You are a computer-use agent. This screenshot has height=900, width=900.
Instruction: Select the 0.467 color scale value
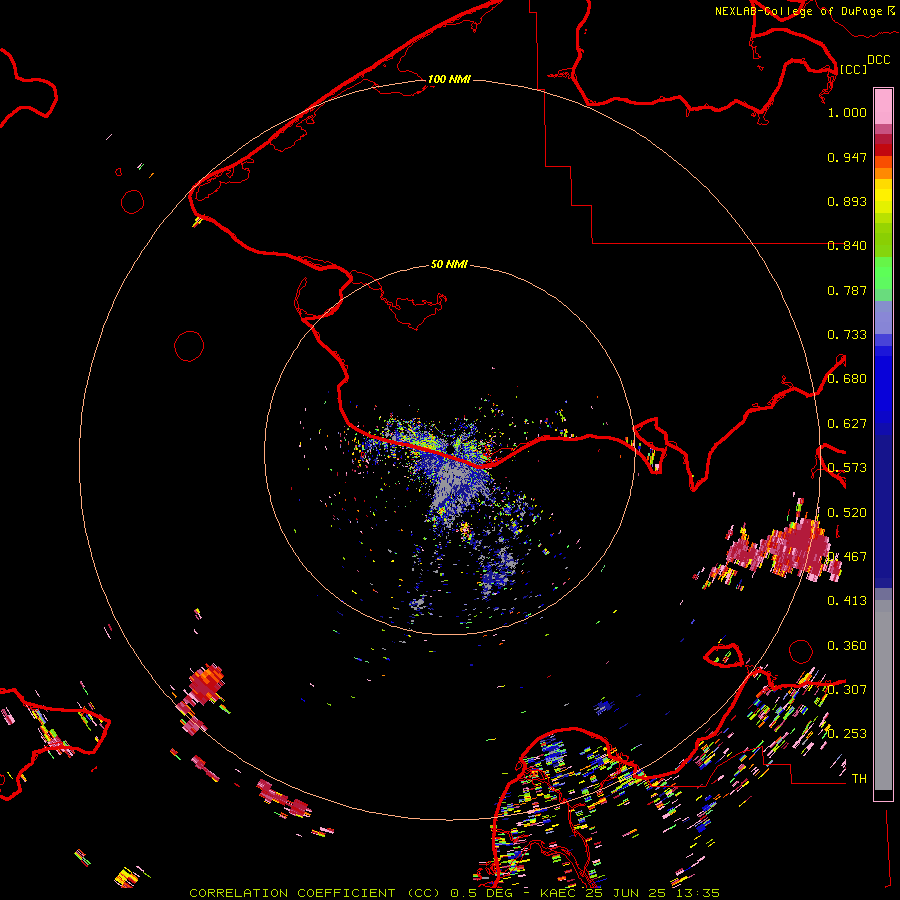[x=847, y=557]
